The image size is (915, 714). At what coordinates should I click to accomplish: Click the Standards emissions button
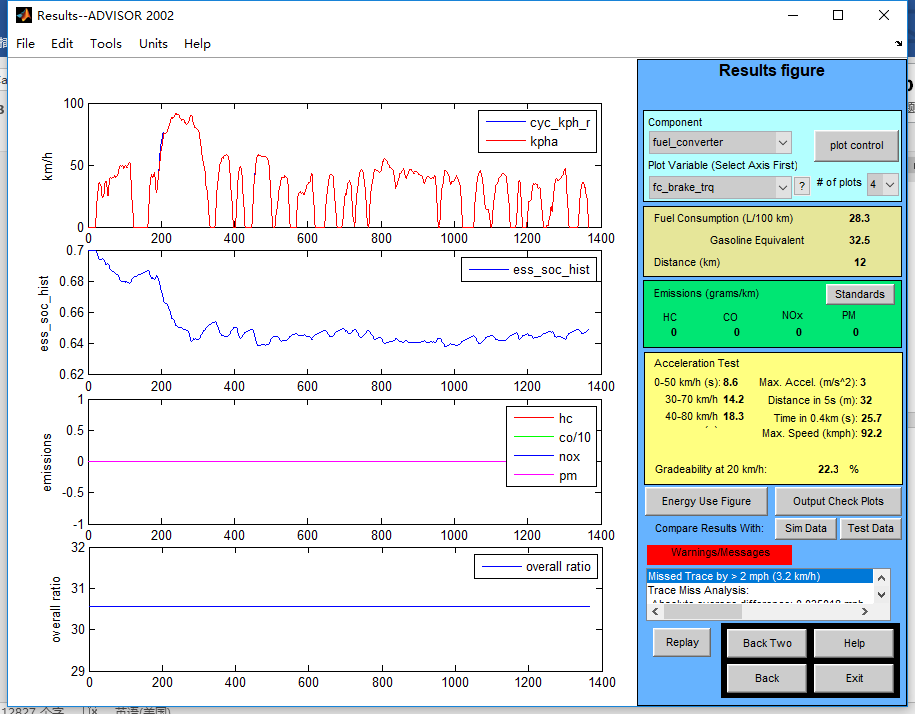(859, 294)
